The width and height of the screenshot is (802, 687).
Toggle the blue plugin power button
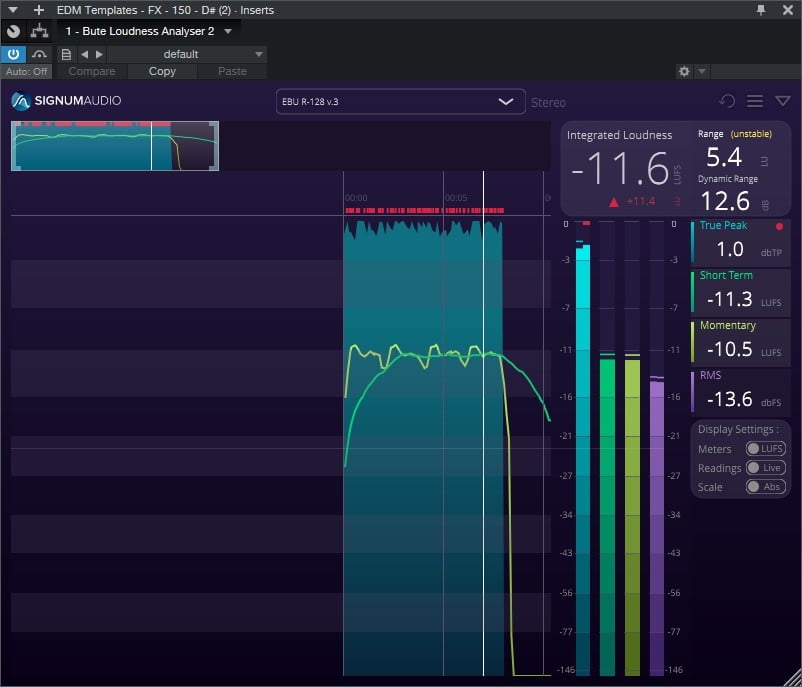point(13,54)
